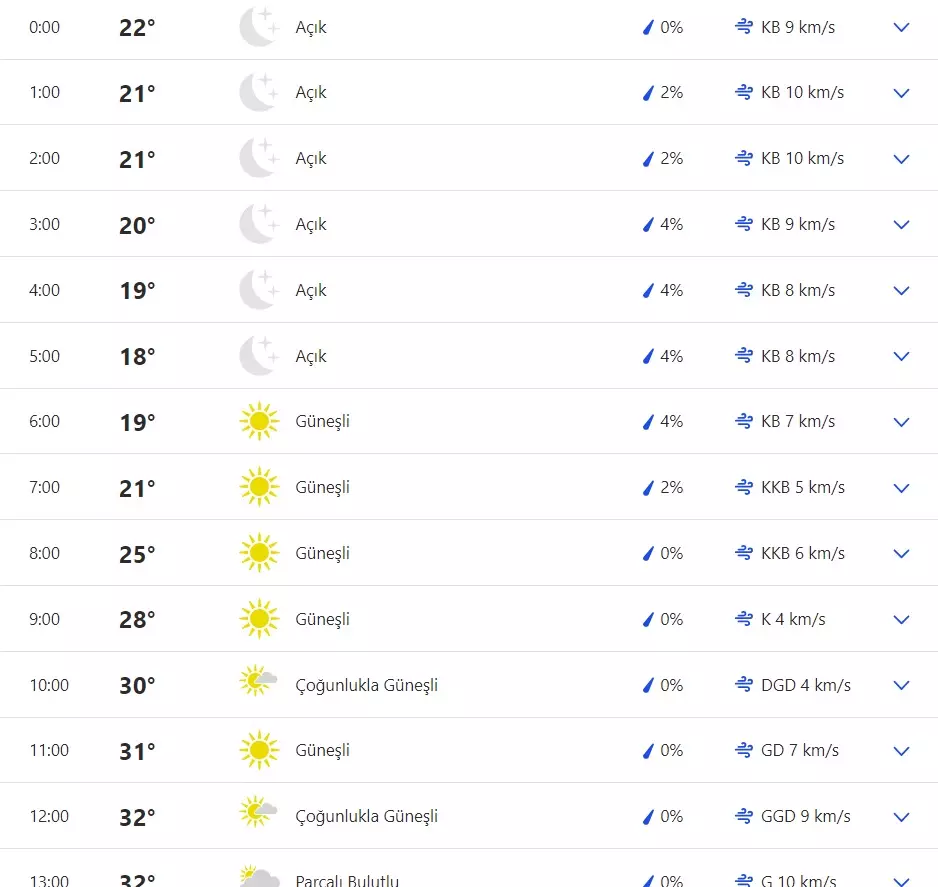
Task: Expand the 6:00 Güneşli row details
Action: (901, 421)
